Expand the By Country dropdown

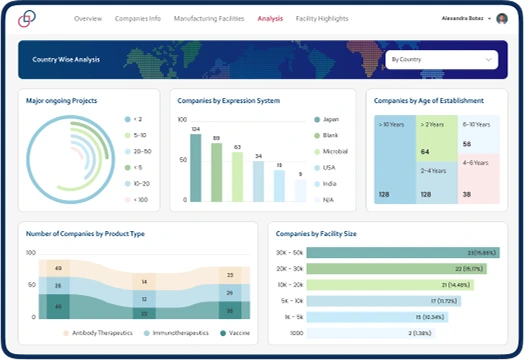coord(441,59)
